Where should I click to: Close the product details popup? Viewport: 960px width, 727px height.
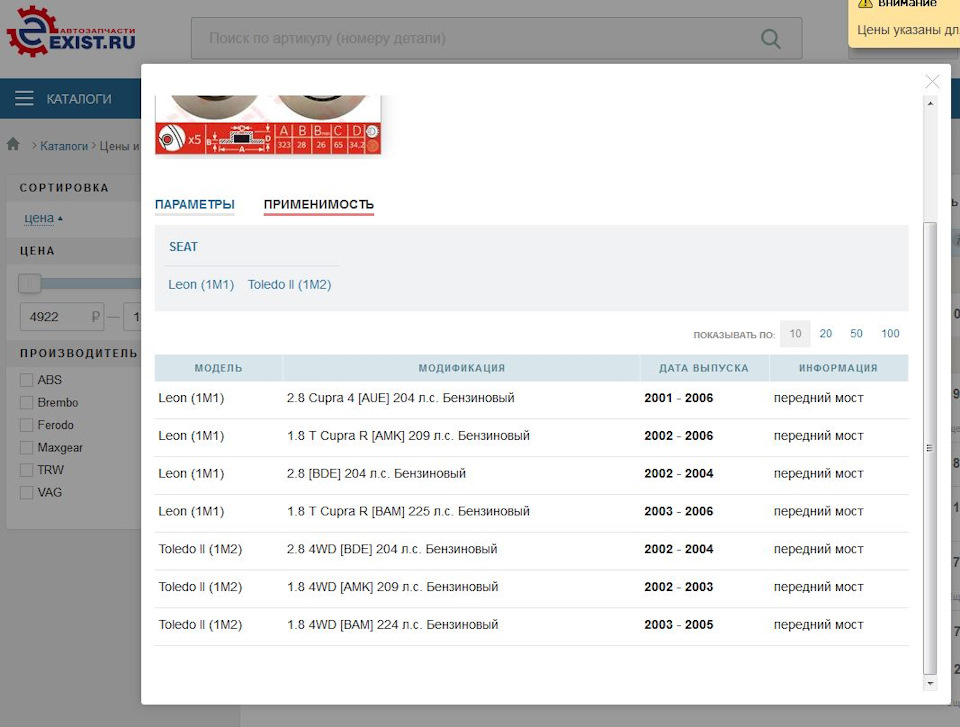click(932, 81)
